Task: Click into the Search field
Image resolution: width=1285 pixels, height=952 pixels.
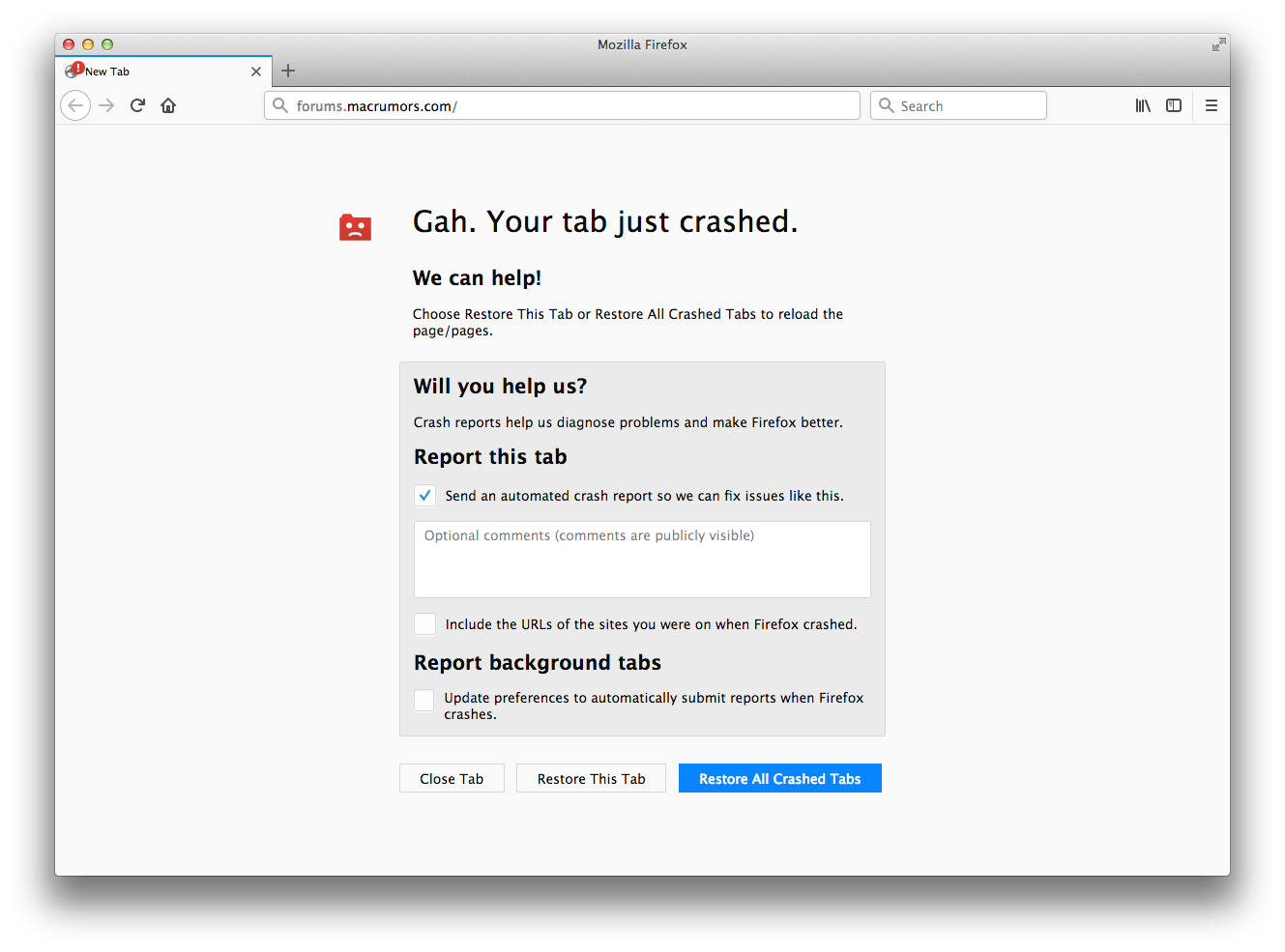Action: pos(958,105)
